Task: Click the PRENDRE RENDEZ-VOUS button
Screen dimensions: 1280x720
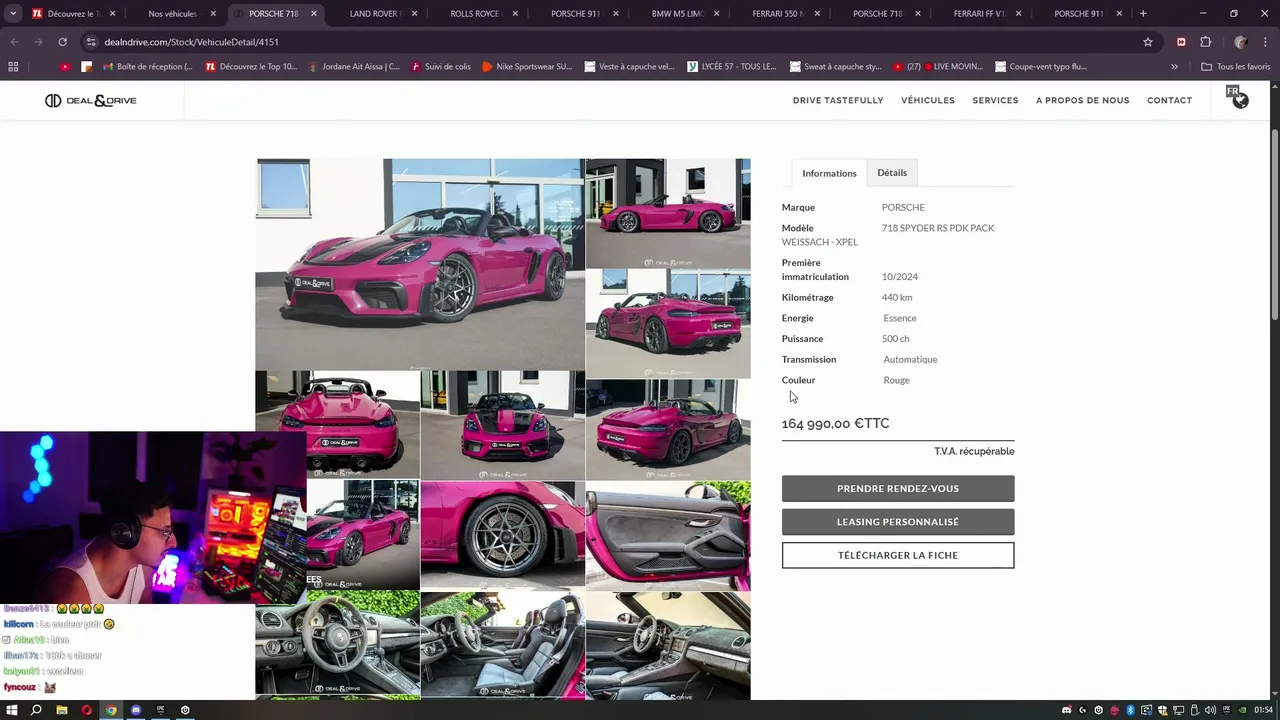Action: [x=898, y=488]
